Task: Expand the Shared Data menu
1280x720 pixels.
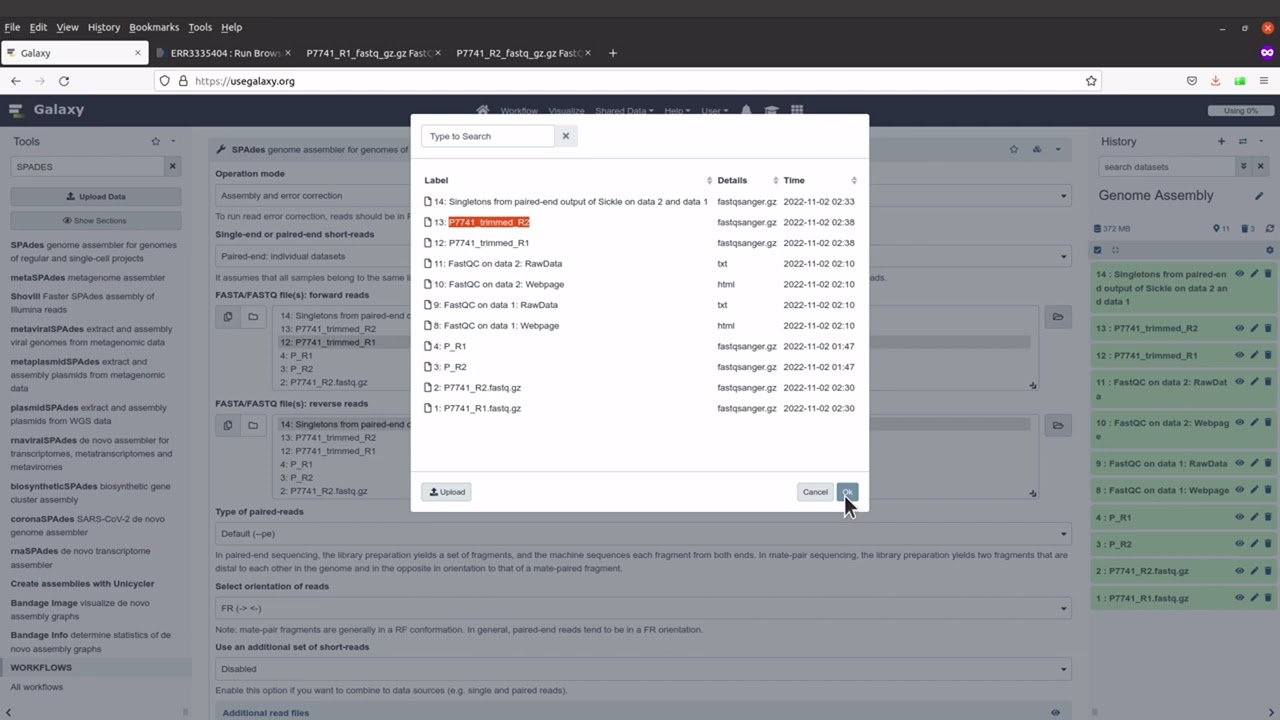Action: [x=624, y=111]
